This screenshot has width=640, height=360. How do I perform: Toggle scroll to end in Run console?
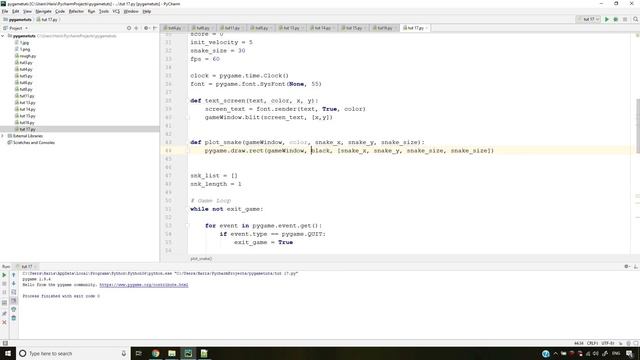(x=13, y=301)
